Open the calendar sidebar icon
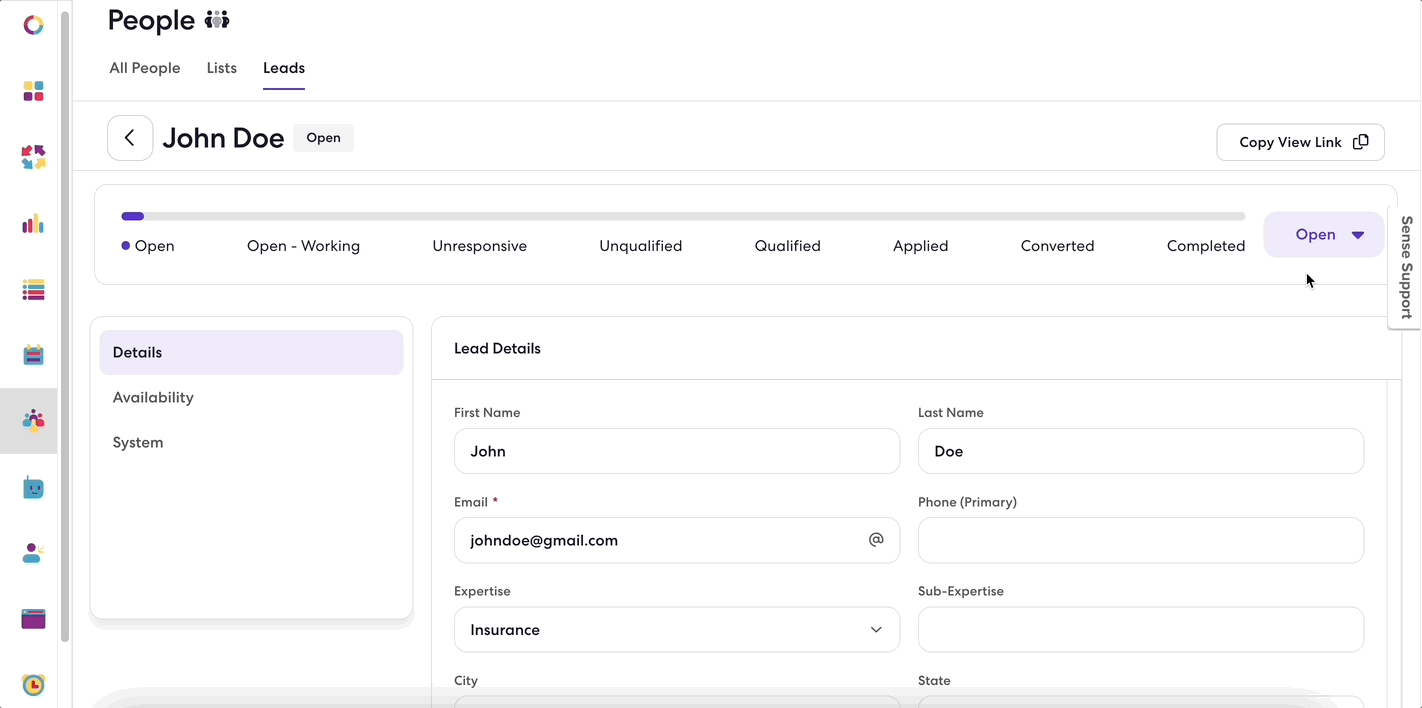The height and width of the screenshot is (708, 1422). click(x=33, y=355)
